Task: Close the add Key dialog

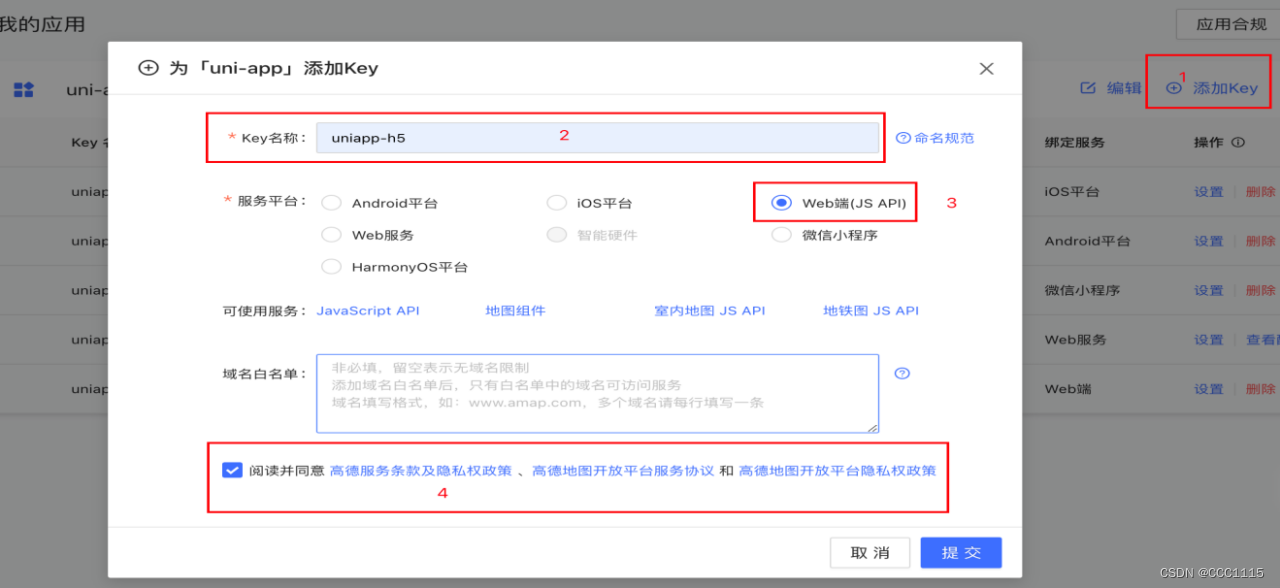Action: (x=986, y=69)
